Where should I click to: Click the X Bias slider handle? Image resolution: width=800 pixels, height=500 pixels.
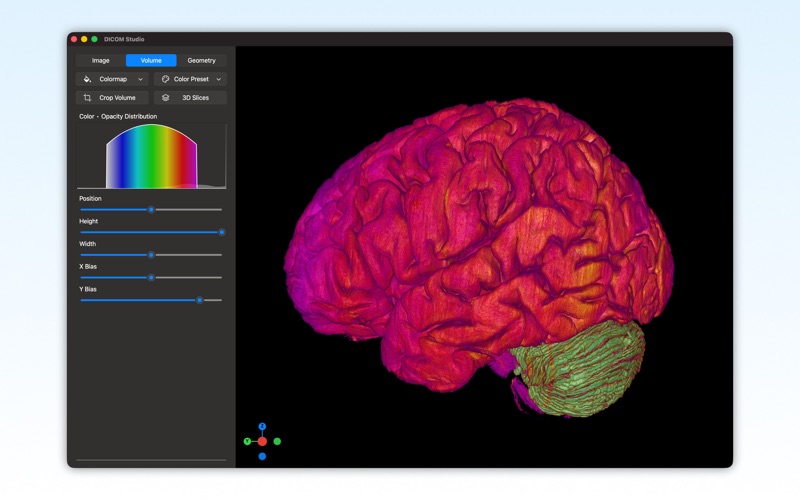(x=151, y=278)
